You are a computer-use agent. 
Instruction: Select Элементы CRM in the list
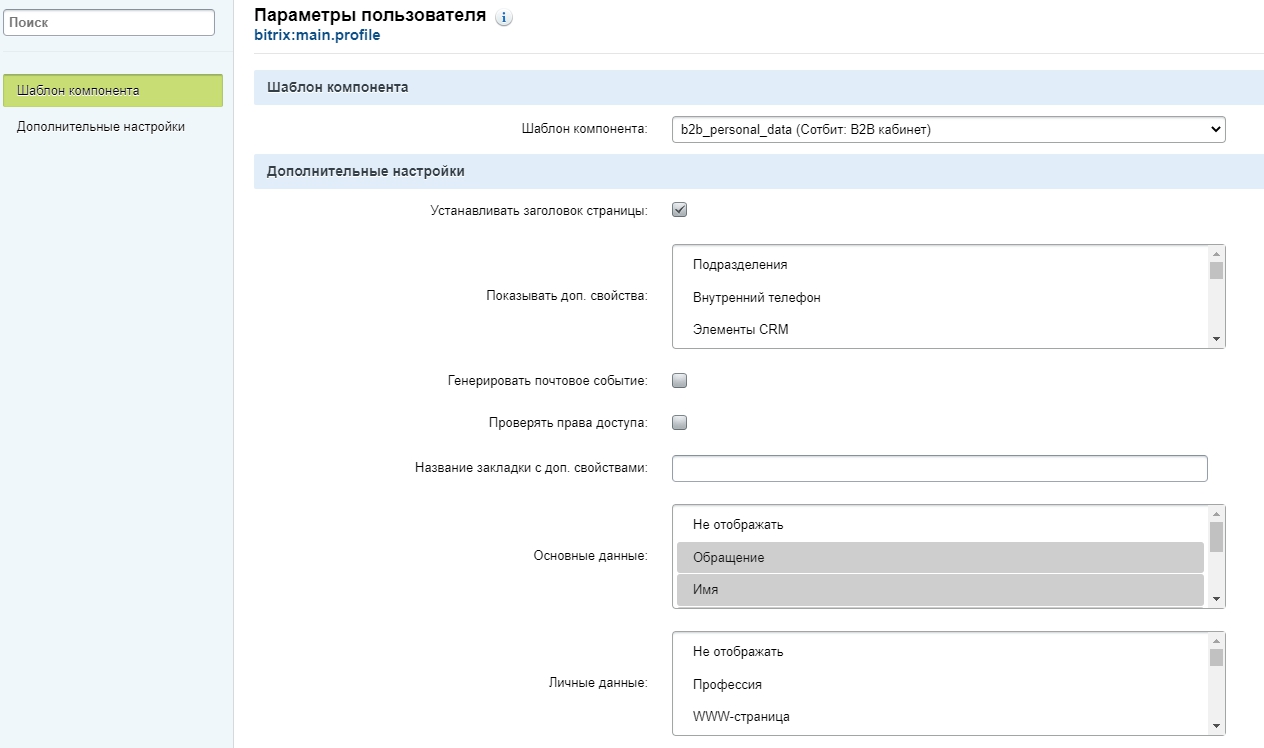point(940,329)
